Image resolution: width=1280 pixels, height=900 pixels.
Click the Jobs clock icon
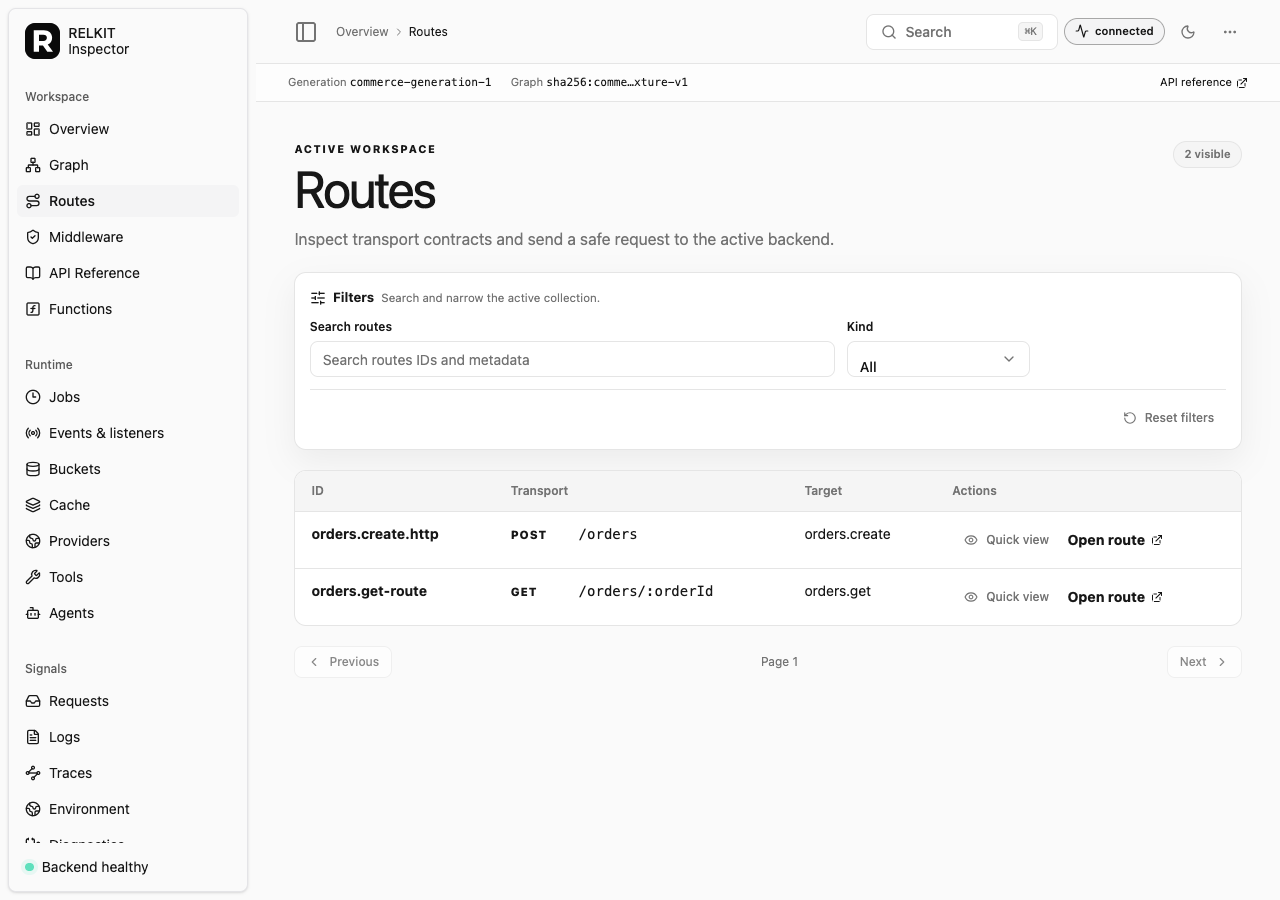tap(33, 397)
